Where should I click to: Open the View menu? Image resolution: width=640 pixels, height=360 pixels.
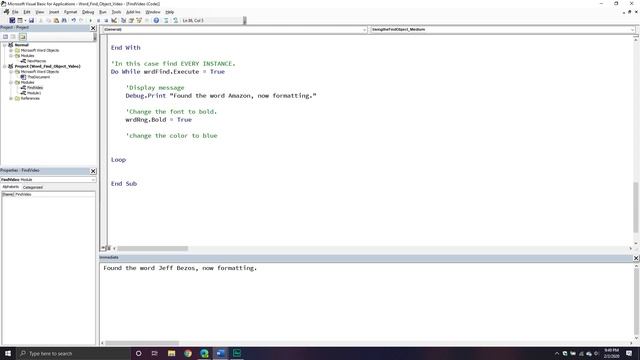40,12
